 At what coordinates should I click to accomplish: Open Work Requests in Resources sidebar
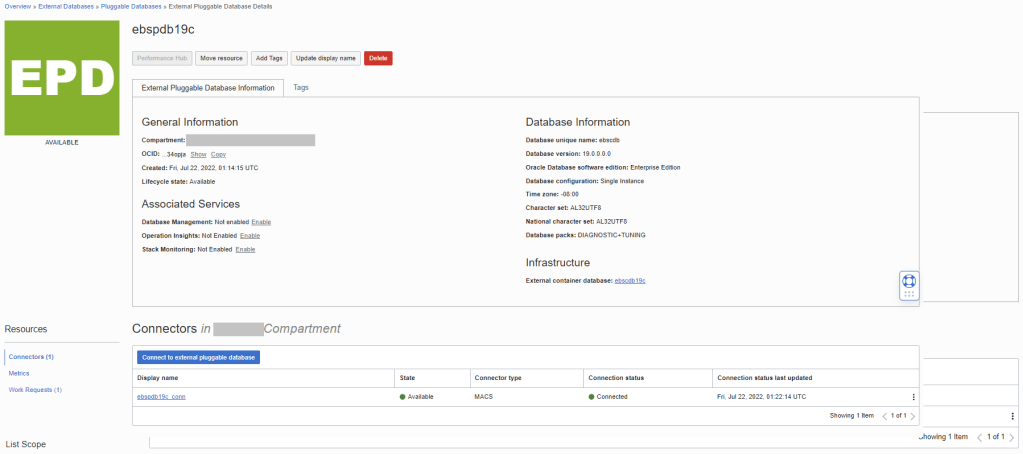(35, 389)
